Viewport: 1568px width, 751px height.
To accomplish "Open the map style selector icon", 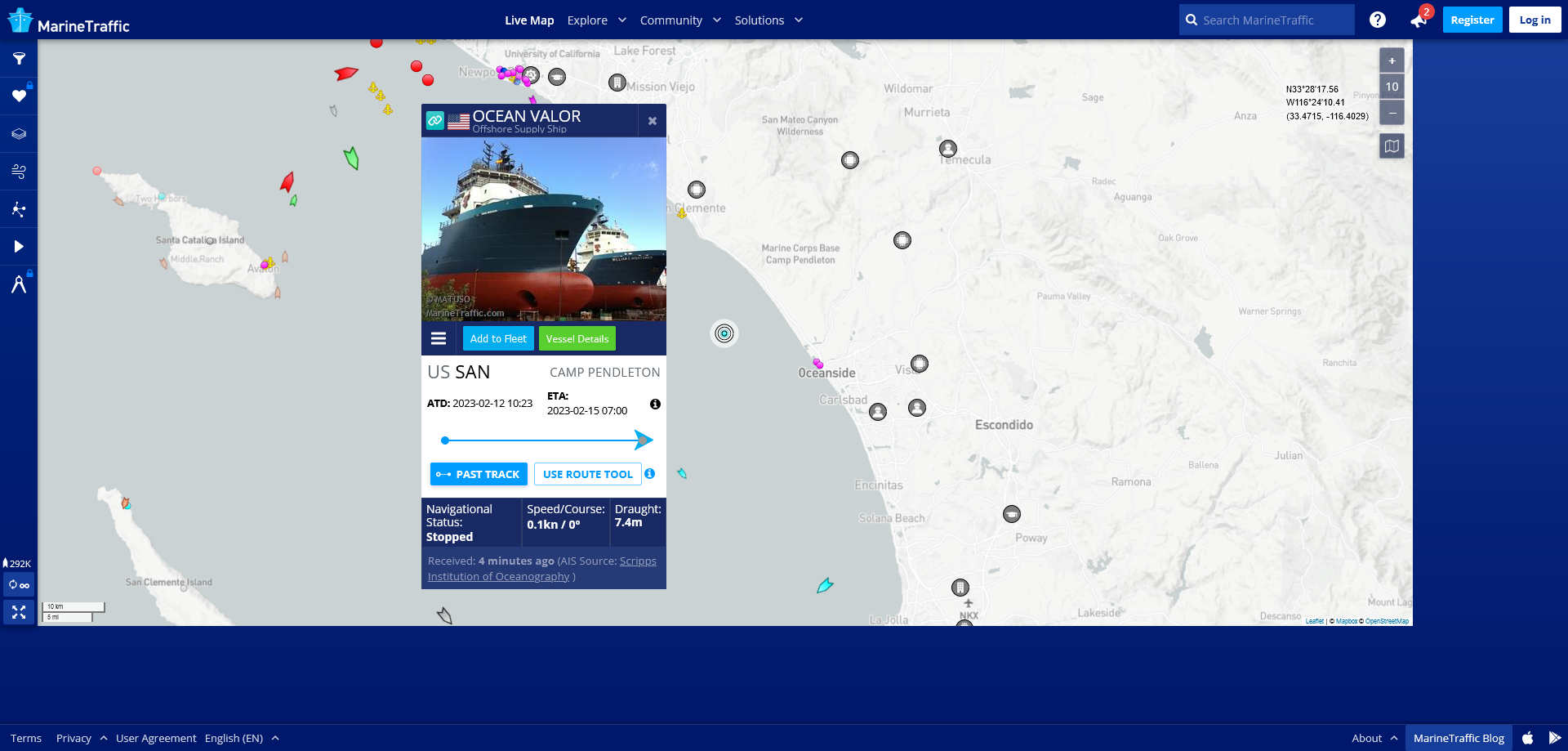I will (x=1392, y=146).
